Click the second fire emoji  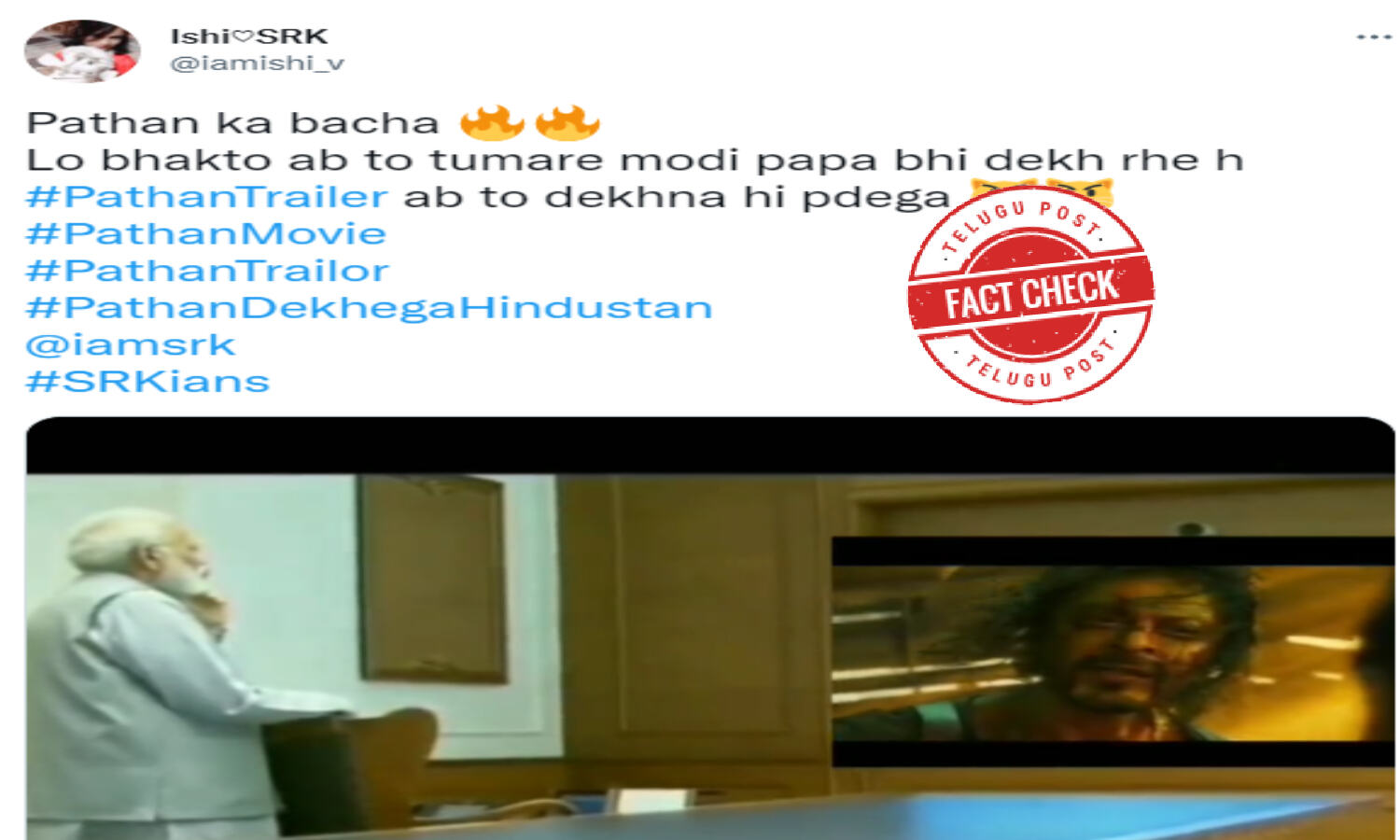click(x=567, y=122)
